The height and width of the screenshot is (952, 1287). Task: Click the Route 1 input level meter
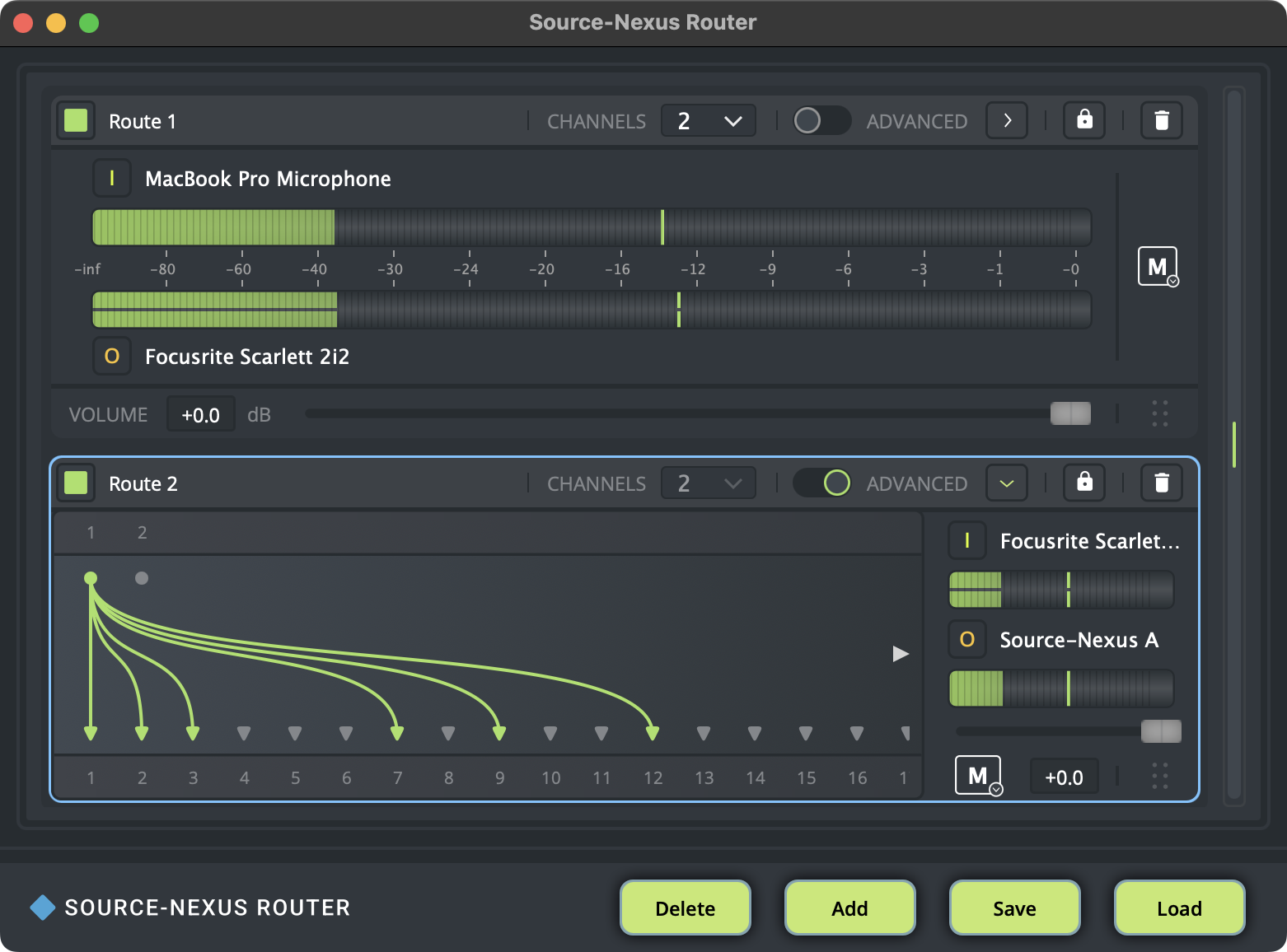point(592,227)
